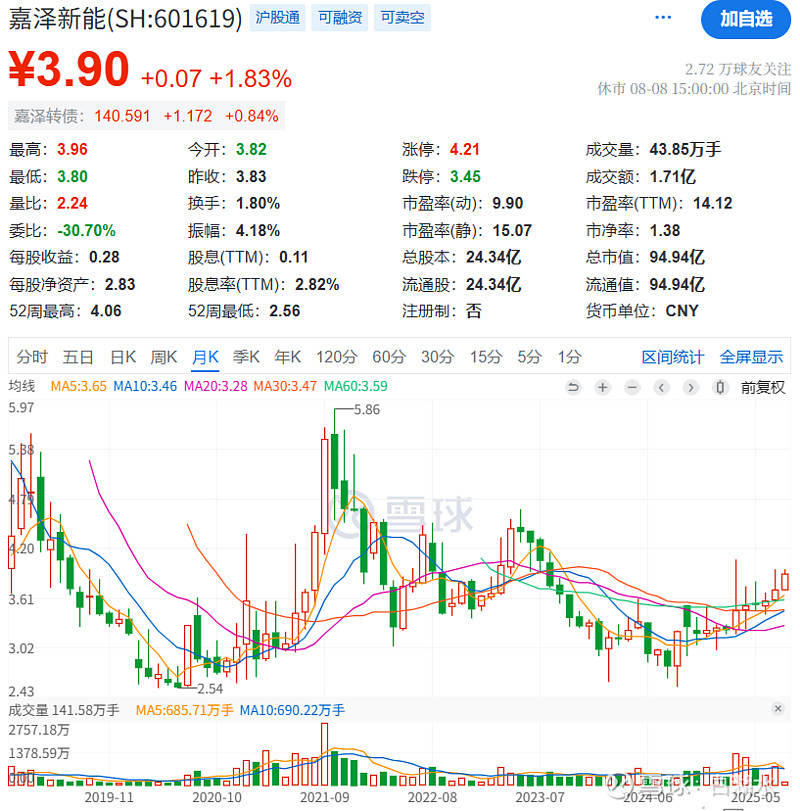Screen dimensions: 800x811
Task: Shift the chart left with the left chevron
Action: (x=661, y=387)
